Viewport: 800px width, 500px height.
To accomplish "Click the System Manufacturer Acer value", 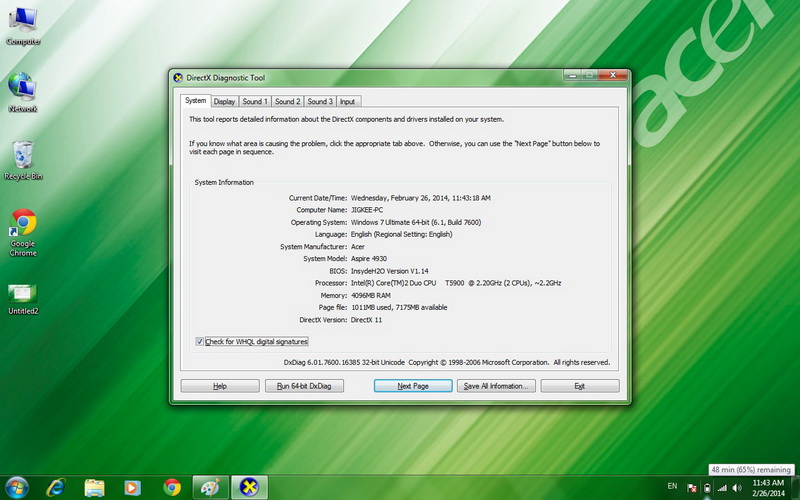I will click(358, 246).
